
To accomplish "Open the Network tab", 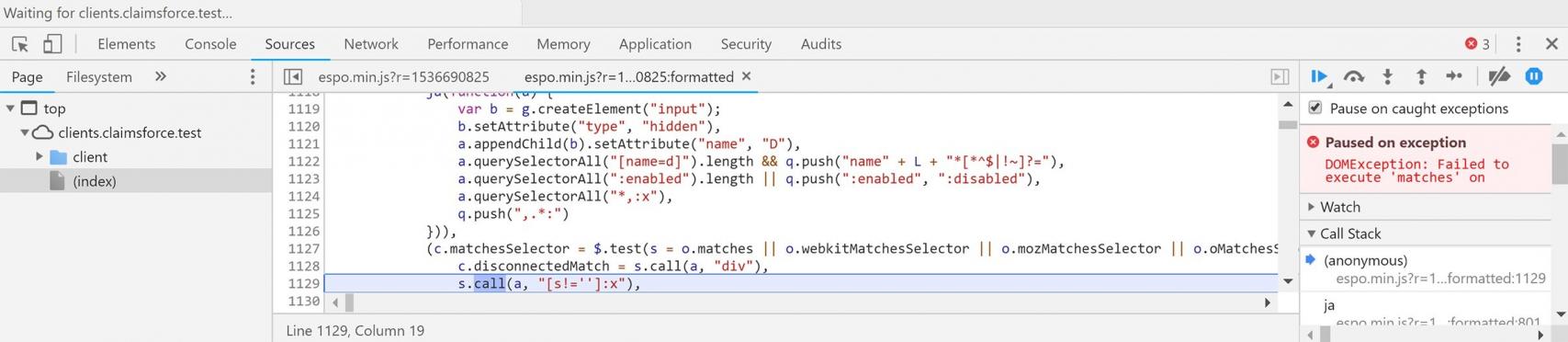I will point(371,43).
